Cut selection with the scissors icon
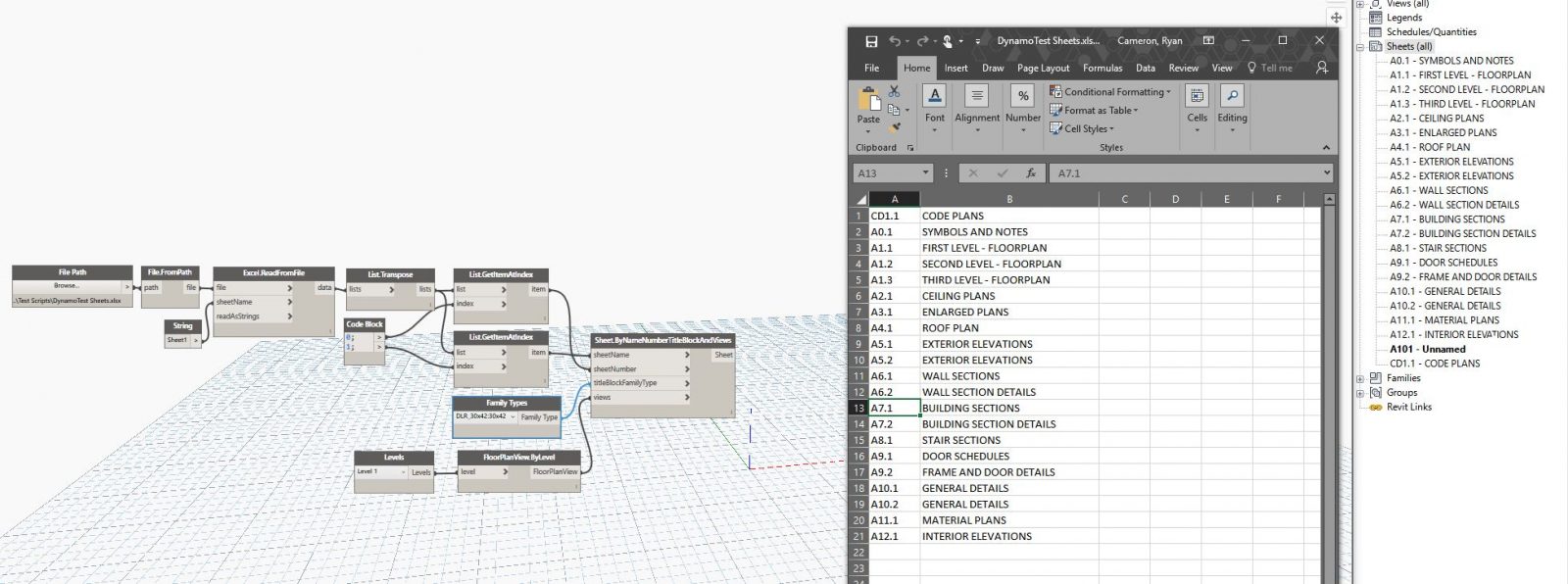Image resolution: width=1568 pixels, height=584 pixels. pyautogui.click(x=894, y=91)
